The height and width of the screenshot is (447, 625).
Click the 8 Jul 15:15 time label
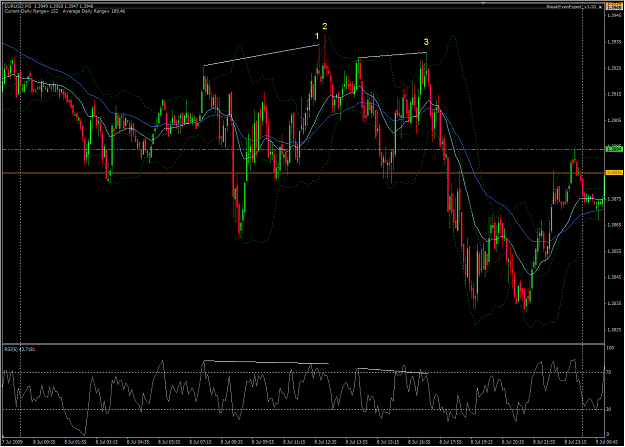(x=388, y=442)
